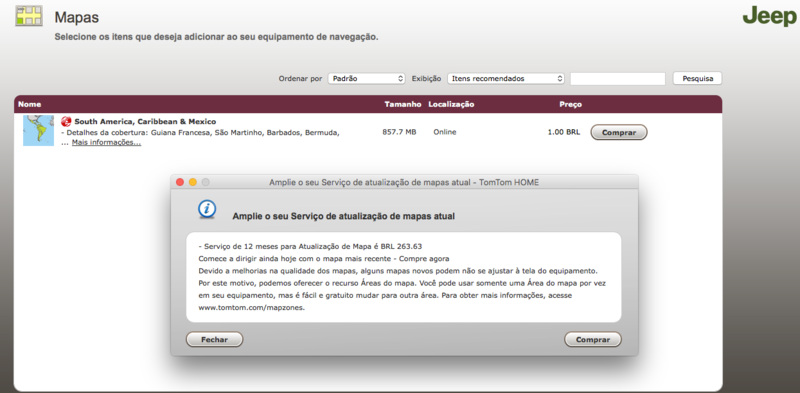Sort by the Preço column header

tap(570, 104)
